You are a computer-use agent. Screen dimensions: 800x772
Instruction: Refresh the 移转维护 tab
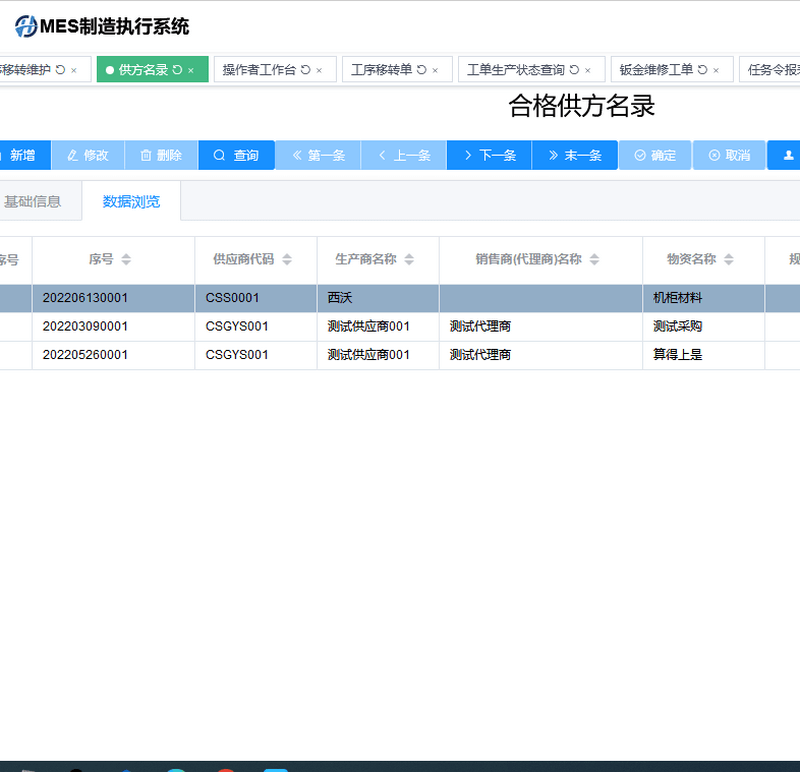pos(60,70)
